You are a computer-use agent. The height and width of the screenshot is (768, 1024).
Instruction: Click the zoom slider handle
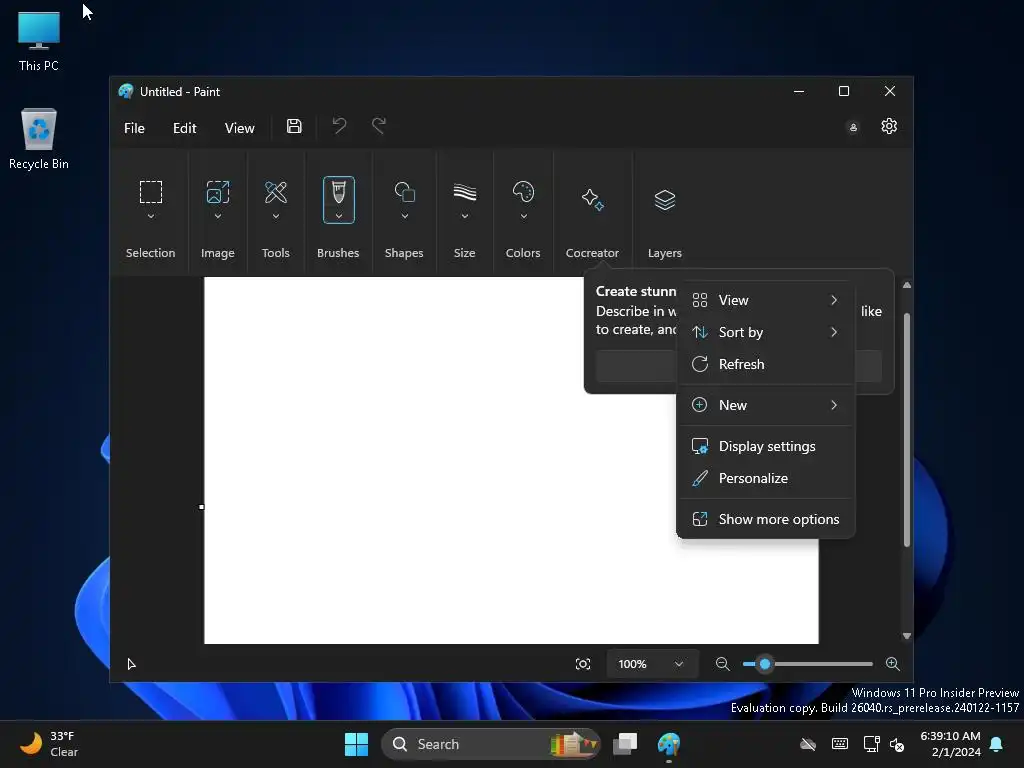tap(765, 664)
